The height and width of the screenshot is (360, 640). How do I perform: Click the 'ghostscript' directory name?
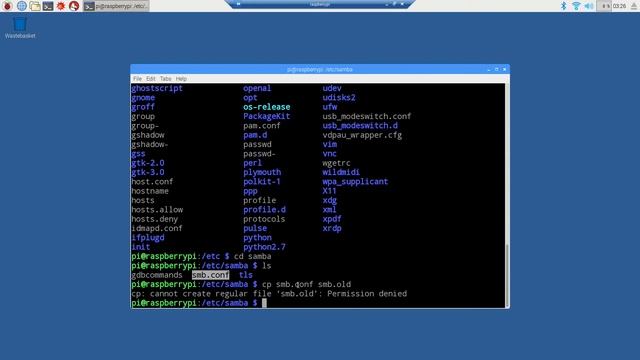(x=157, y=88)
